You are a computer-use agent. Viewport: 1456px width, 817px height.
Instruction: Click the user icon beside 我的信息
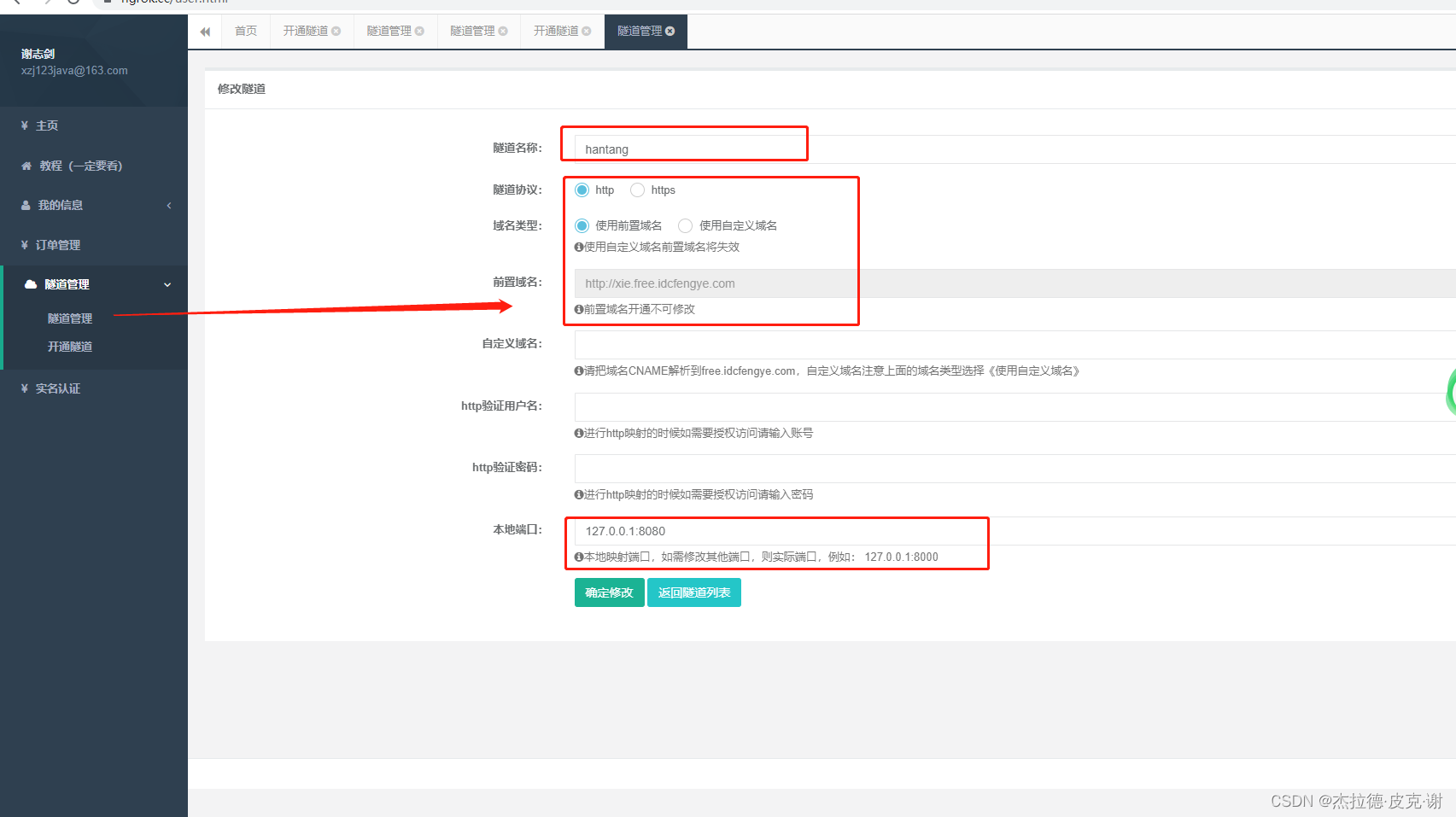[x=26, y=205]
